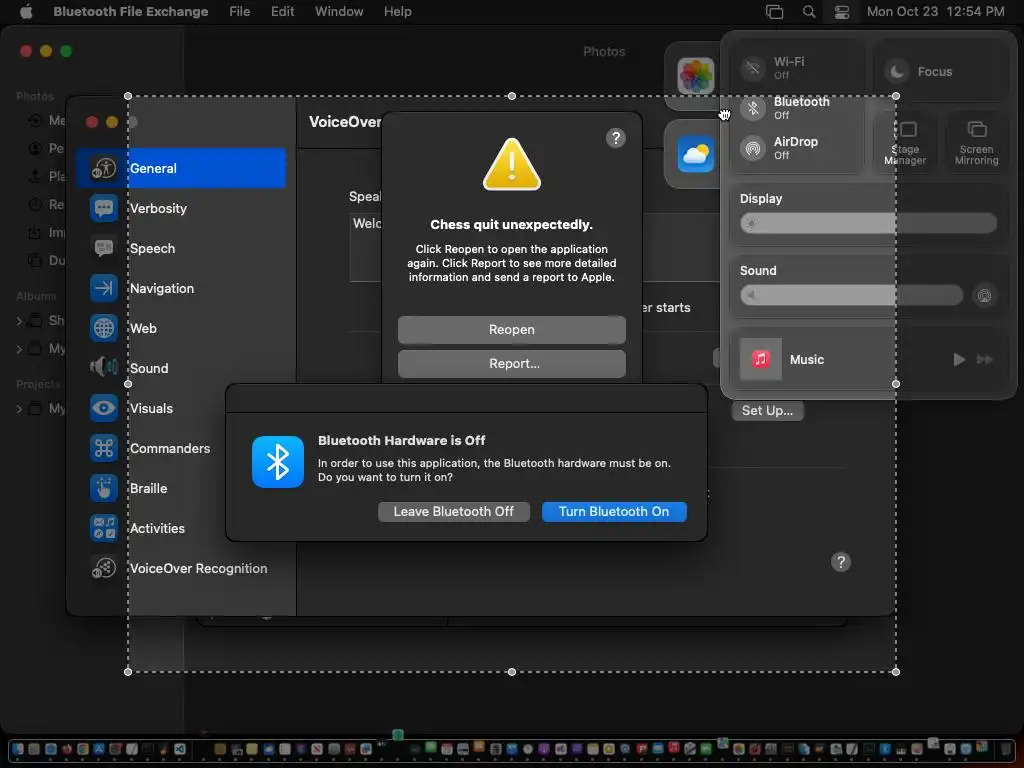Open Spotlight search in the menu bar
Viewport: 1024px width, 768px height.
808,12
